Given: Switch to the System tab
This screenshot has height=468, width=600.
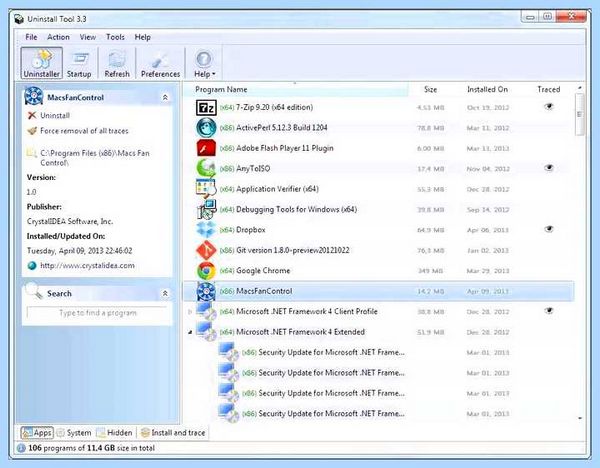Looking at the screenshot, I should pyautogui.click(x=74, y=433).
